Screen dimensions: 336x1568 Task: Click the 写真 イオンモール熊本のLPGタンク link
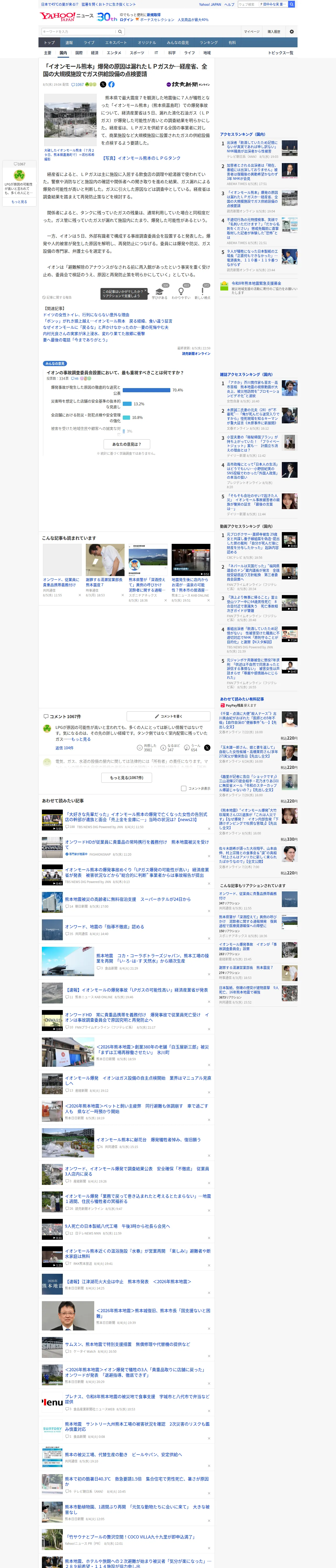pyautogui.click(x=142, y=158)
